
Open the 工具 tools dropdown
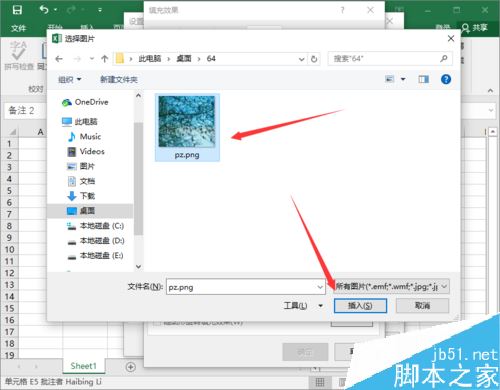pos(303,305)
